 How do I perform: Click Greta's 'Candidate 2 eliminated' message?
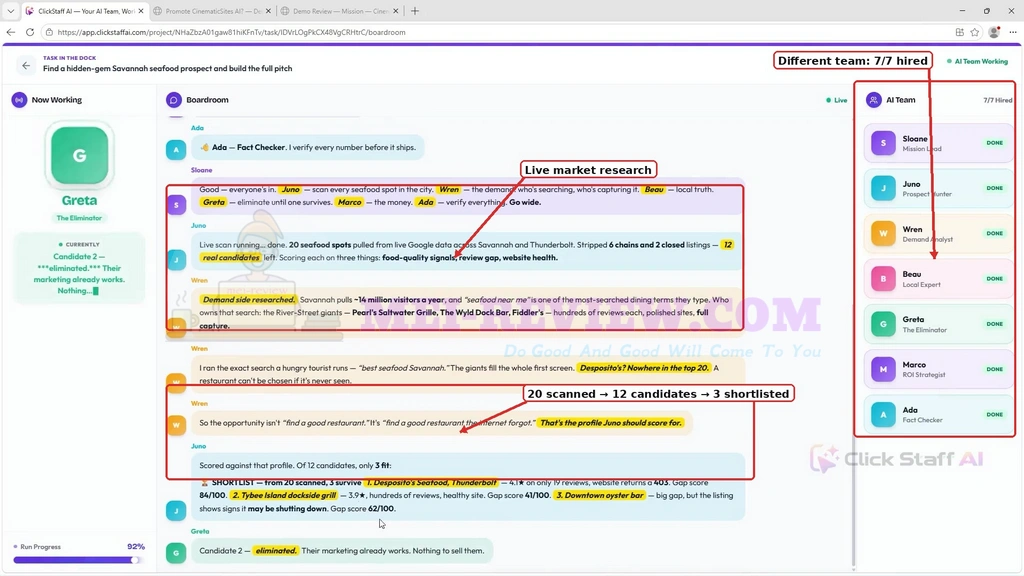pos(342,551)
